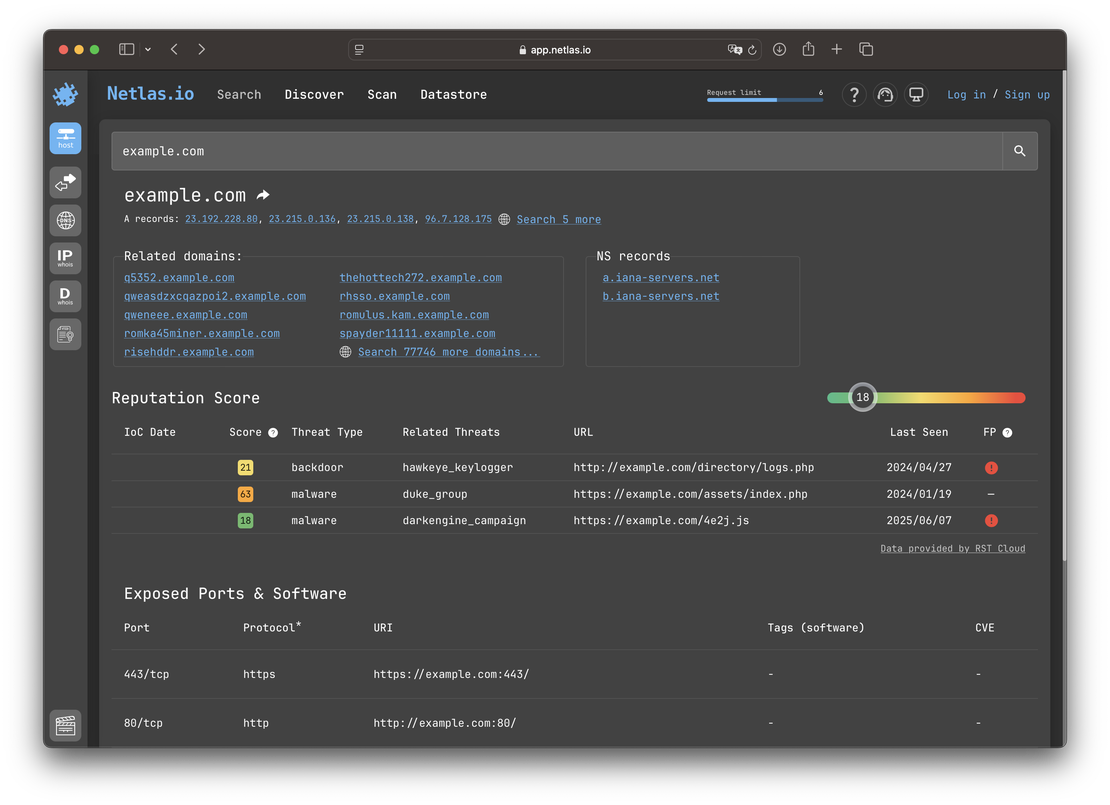Open the Datastore tab

453,94
